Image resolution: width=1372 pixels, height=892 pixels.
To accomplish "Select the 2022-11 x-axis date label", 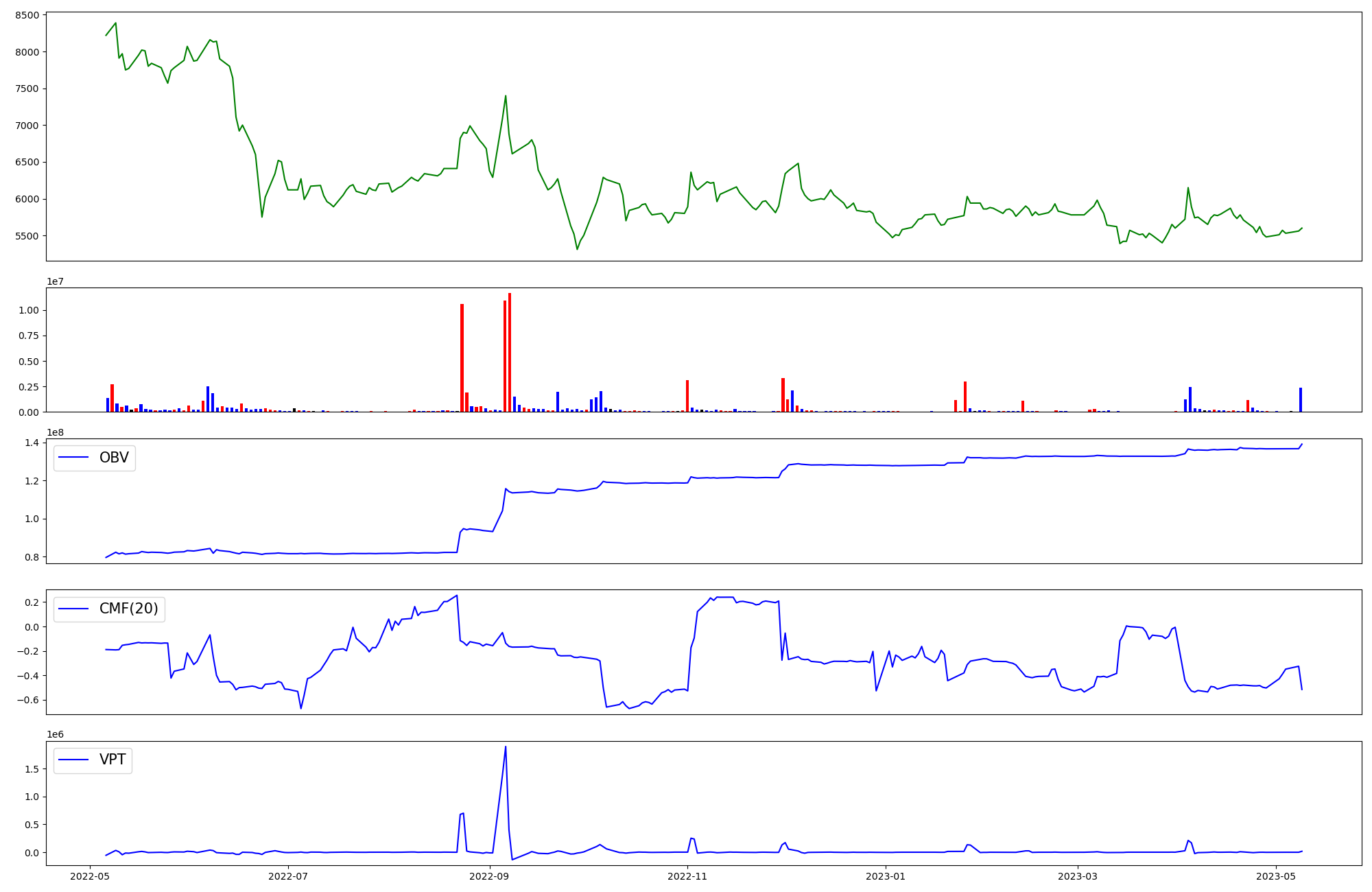I will tap(687, 876).
